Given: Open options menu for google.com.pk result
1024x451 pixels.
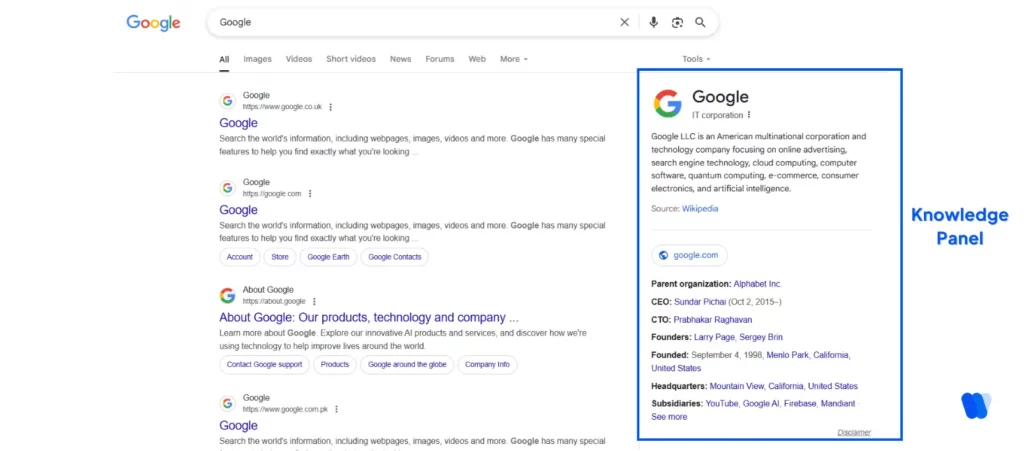Looking at the screenshot, I should point(336,409).
